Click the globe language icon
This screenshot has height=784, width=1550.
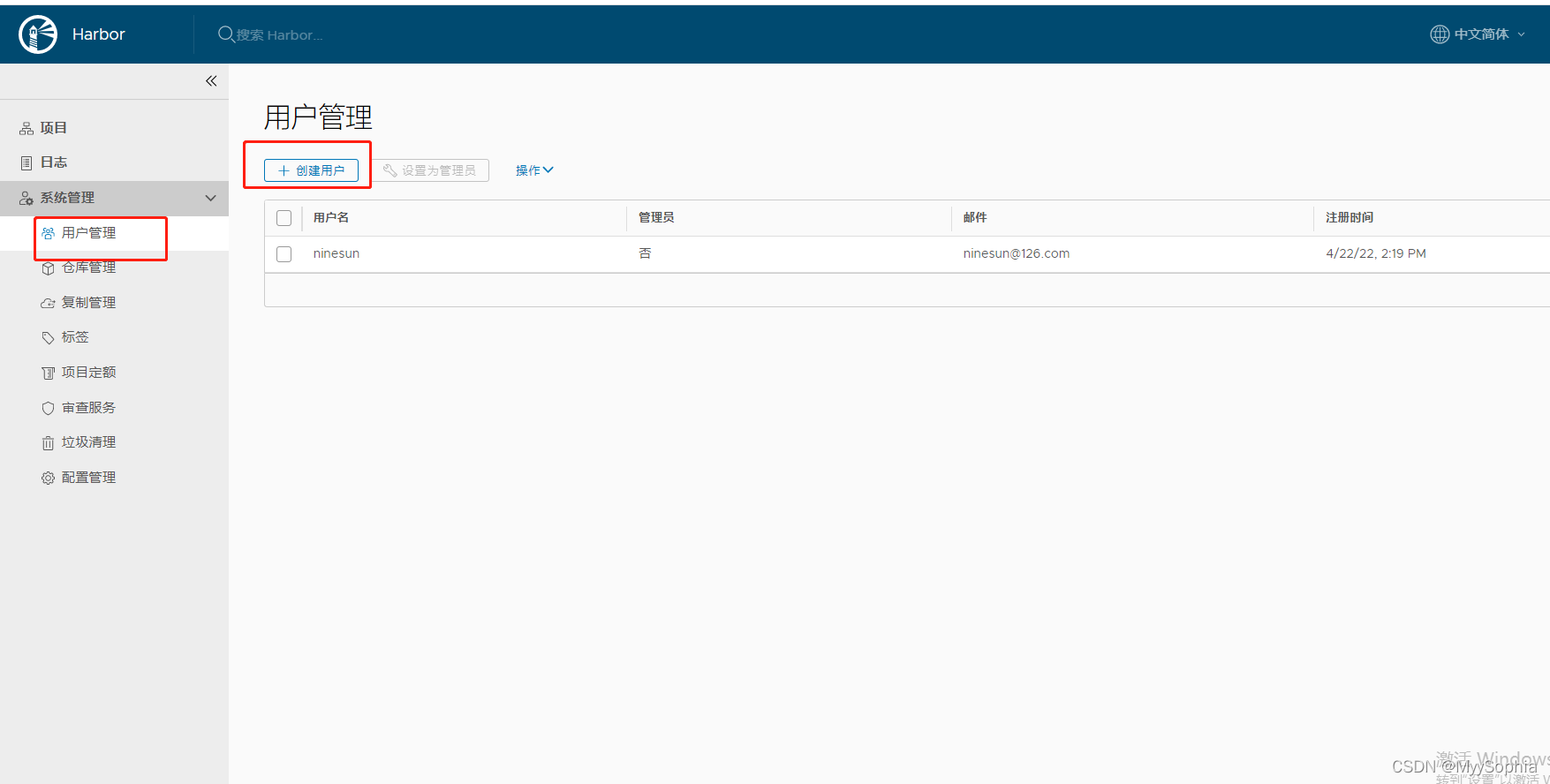[1440, 34]
